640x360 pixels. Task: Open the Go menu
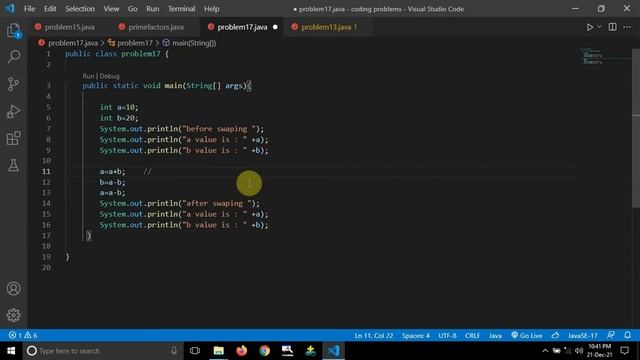133,9
